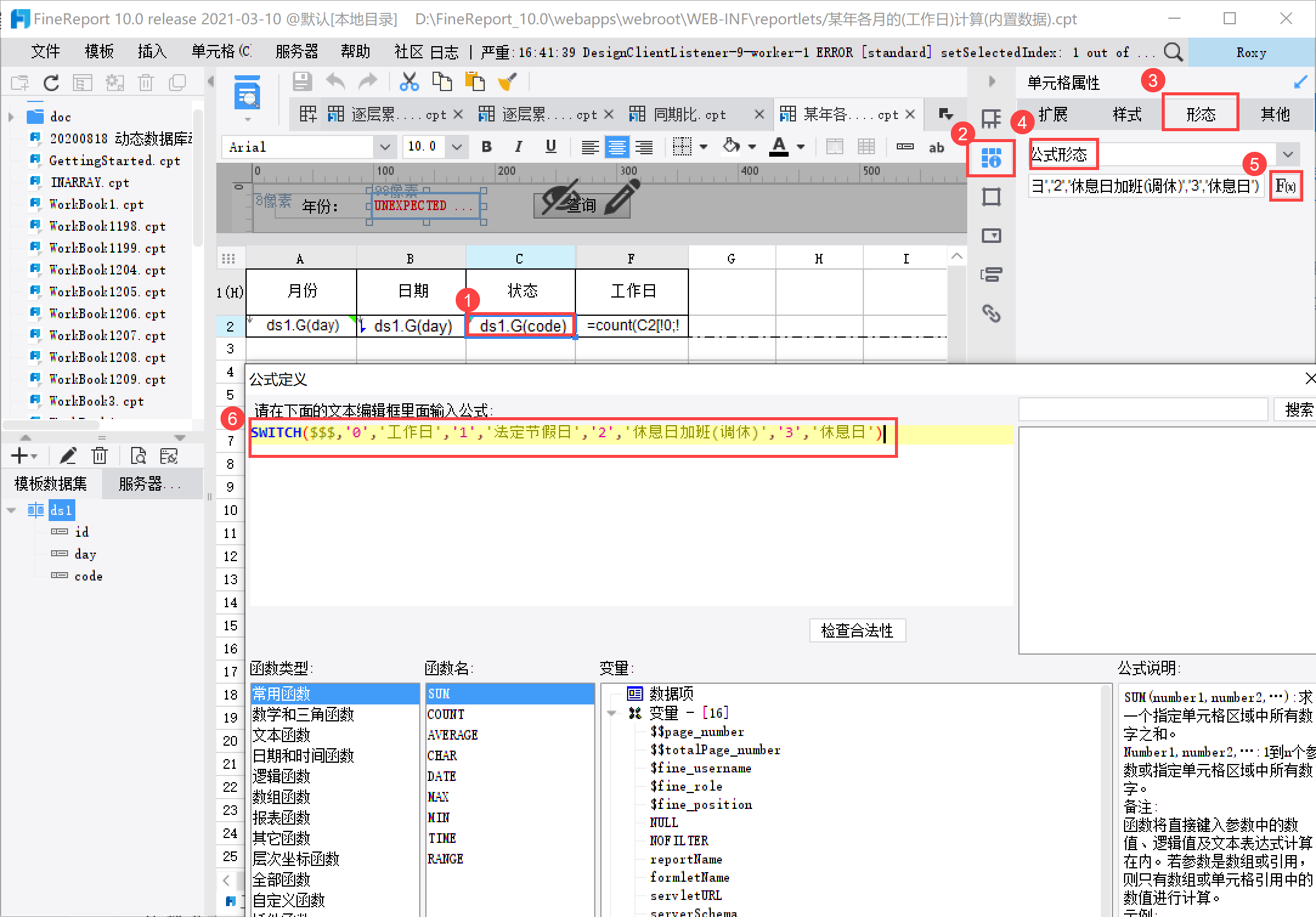Toggle italic formatting
This screenshot has height=917, width=1316.
click(518, 146)
